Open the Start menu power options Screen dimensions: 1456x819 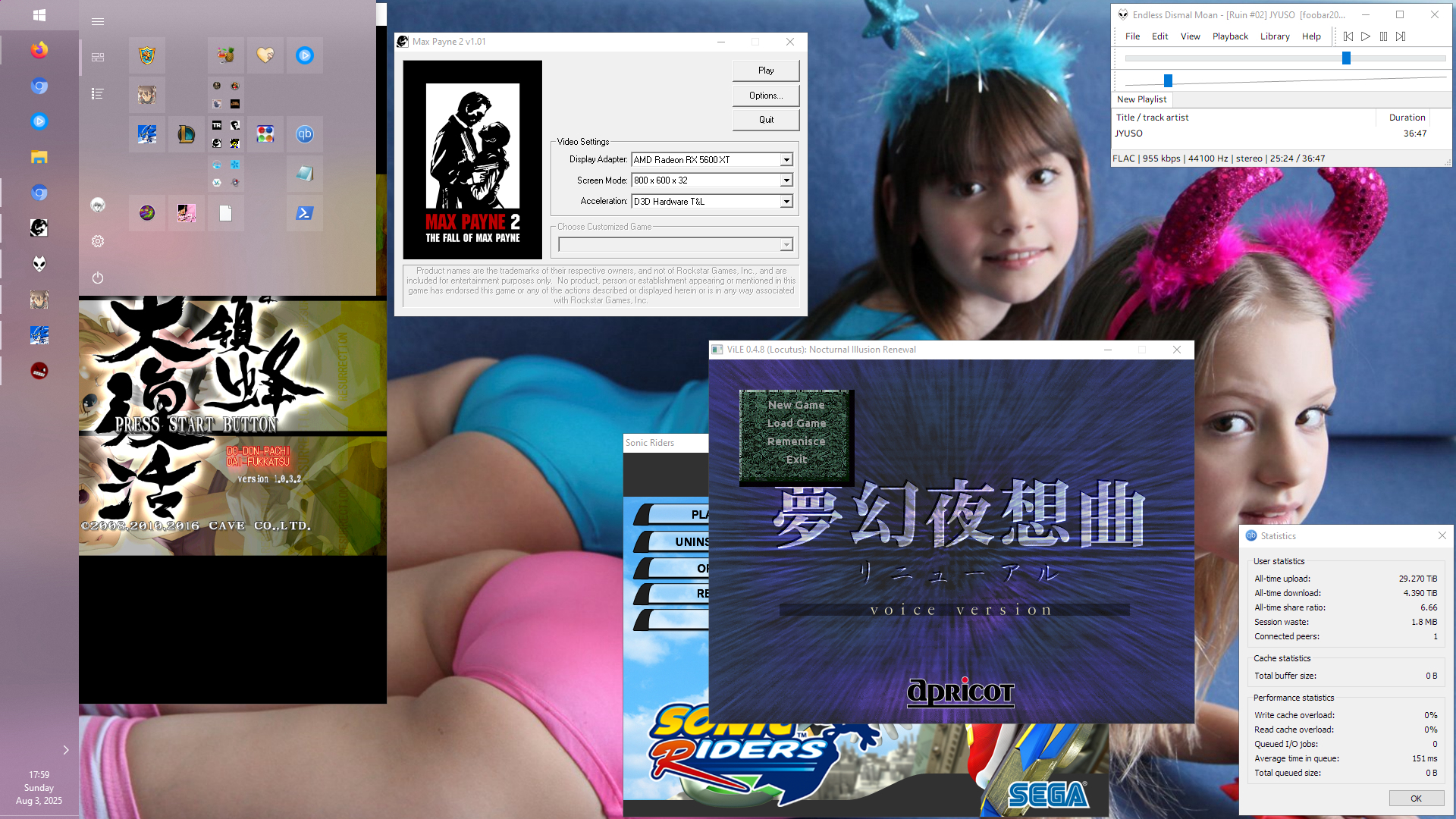click(98, 278)
